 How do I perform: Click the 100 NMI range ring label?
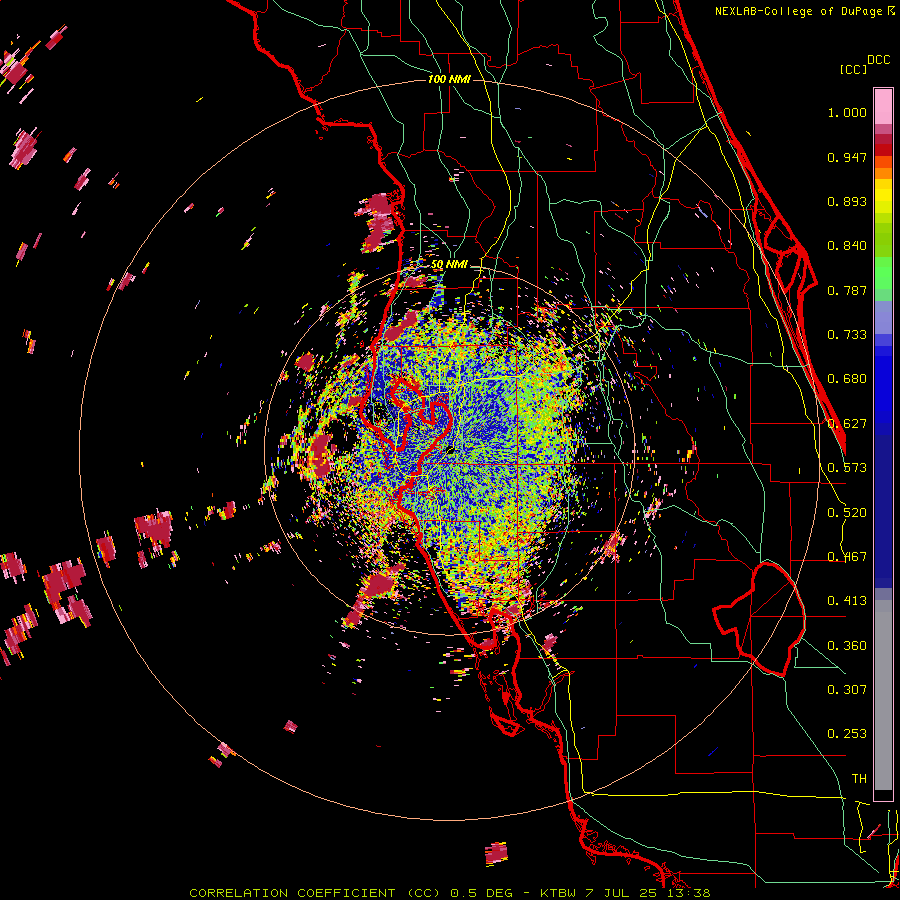click(449, 79)
